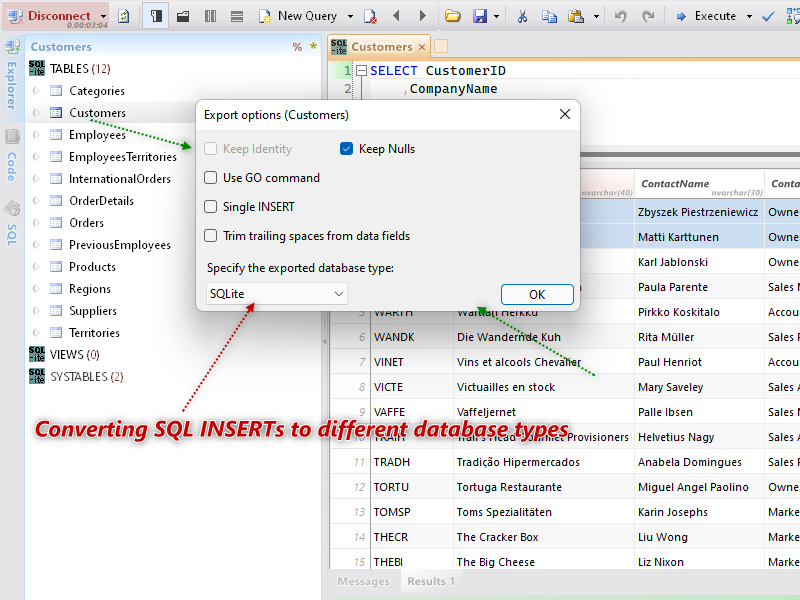Screen dimensions: 800x600
Task: Click the open file folder icon
Action: point(452,16)
